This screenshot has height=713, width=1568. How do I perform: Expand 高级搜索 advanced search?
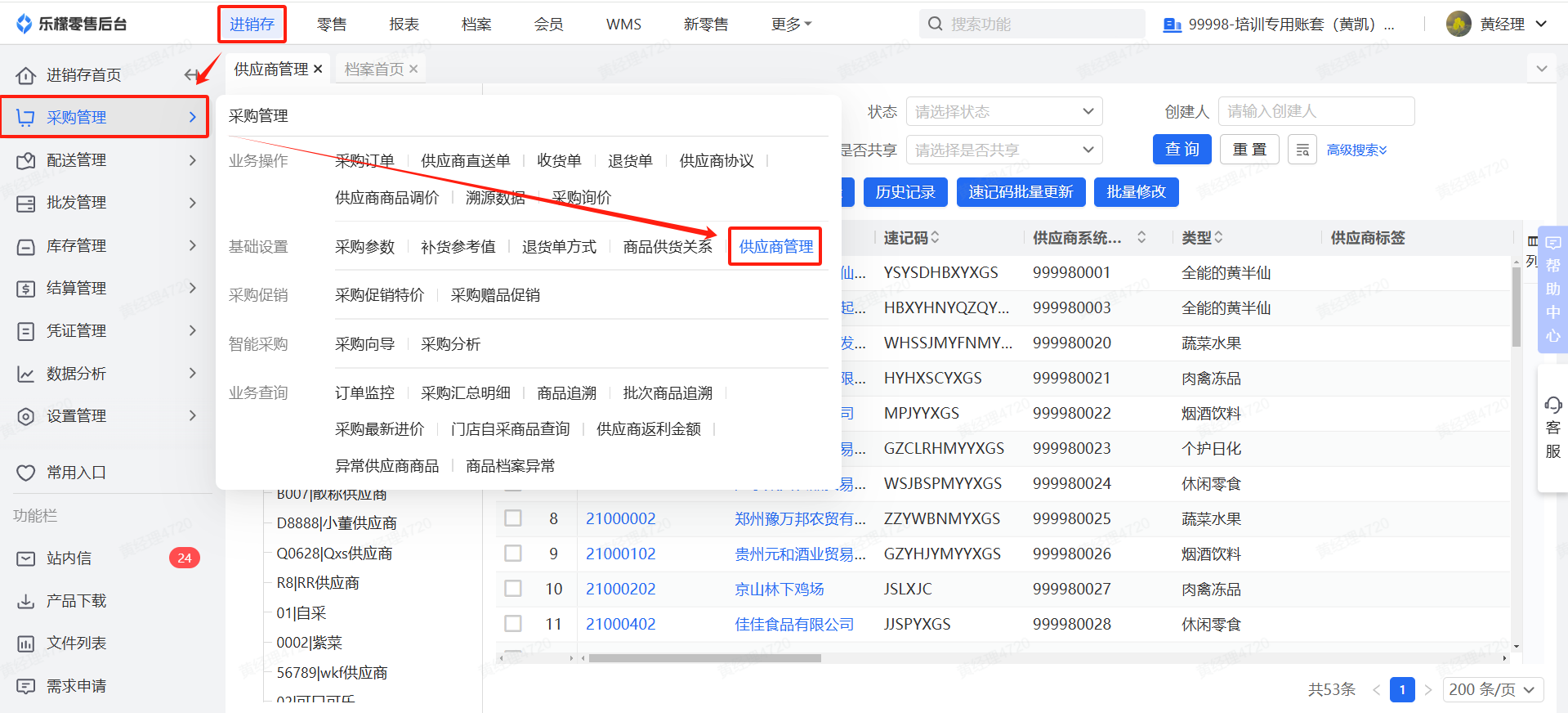point(1356,150)
